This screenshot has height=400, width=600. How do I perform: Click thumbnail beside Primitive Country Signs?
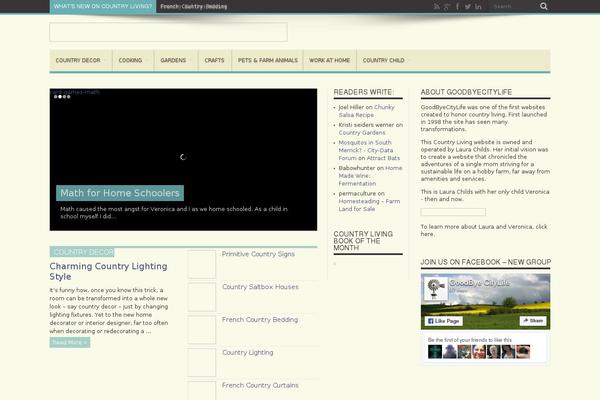pos(202,264)
